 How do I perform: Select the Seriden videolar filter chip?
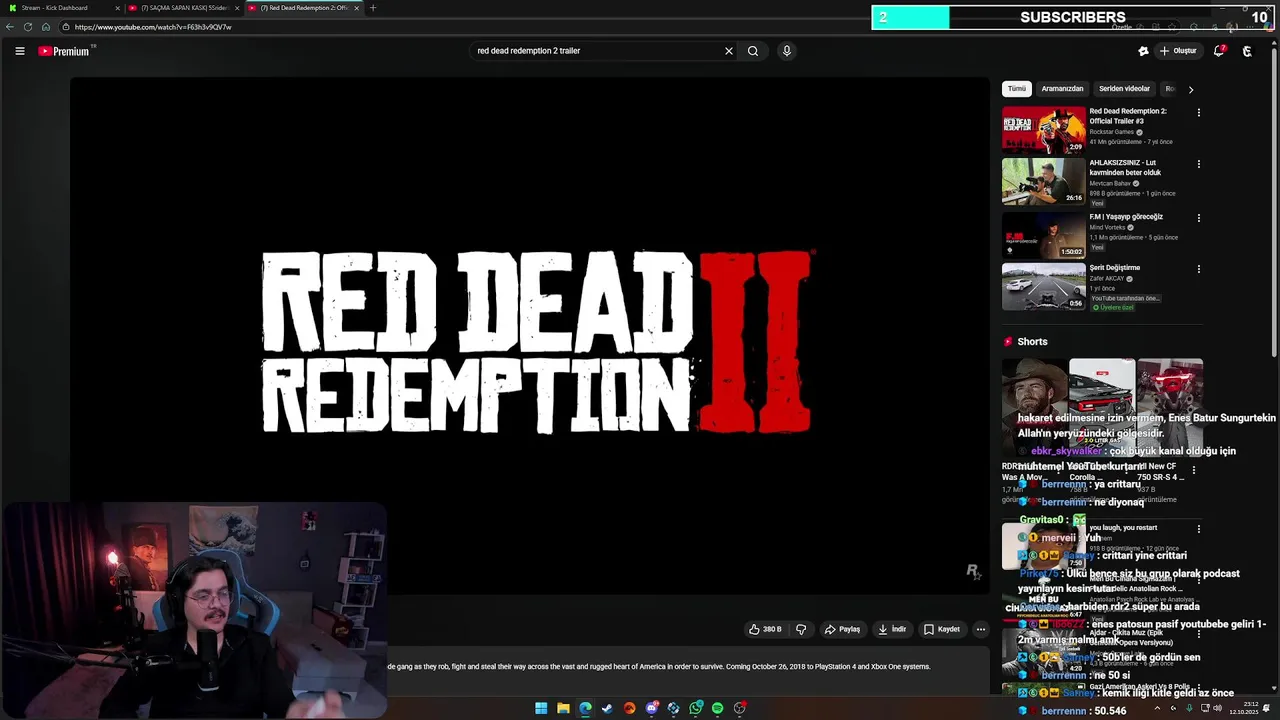(x=1124, y=89)
